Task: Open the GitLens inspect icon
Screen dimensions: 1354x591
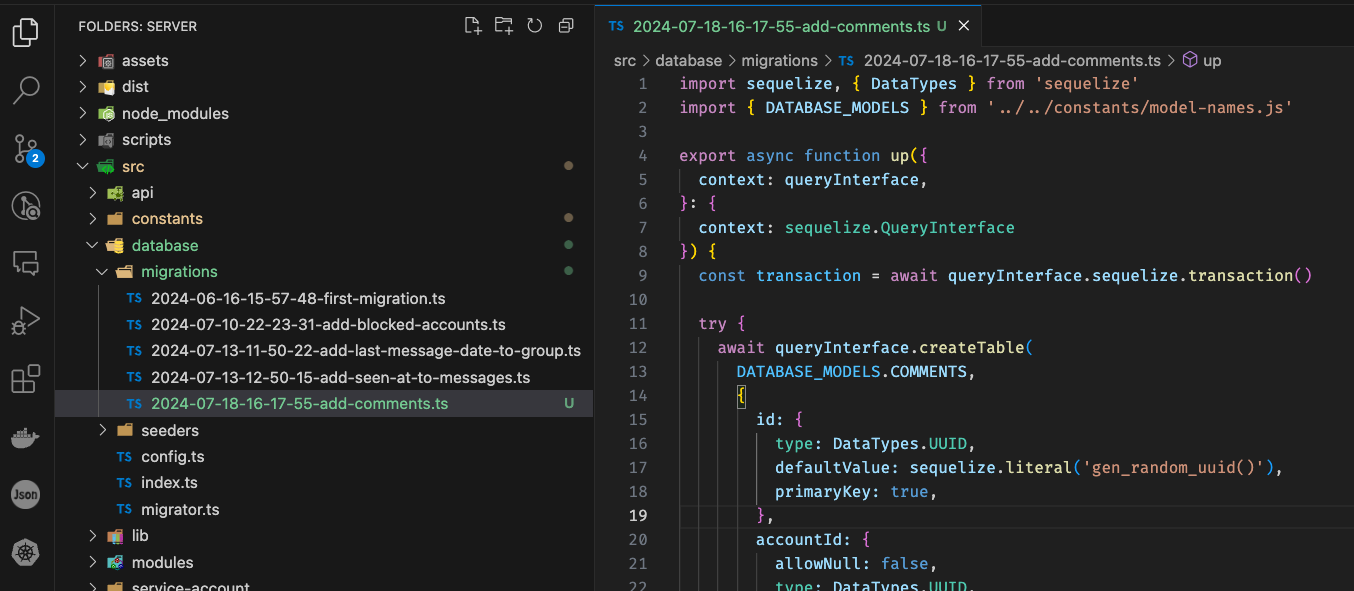Action: tap(25, 207)
